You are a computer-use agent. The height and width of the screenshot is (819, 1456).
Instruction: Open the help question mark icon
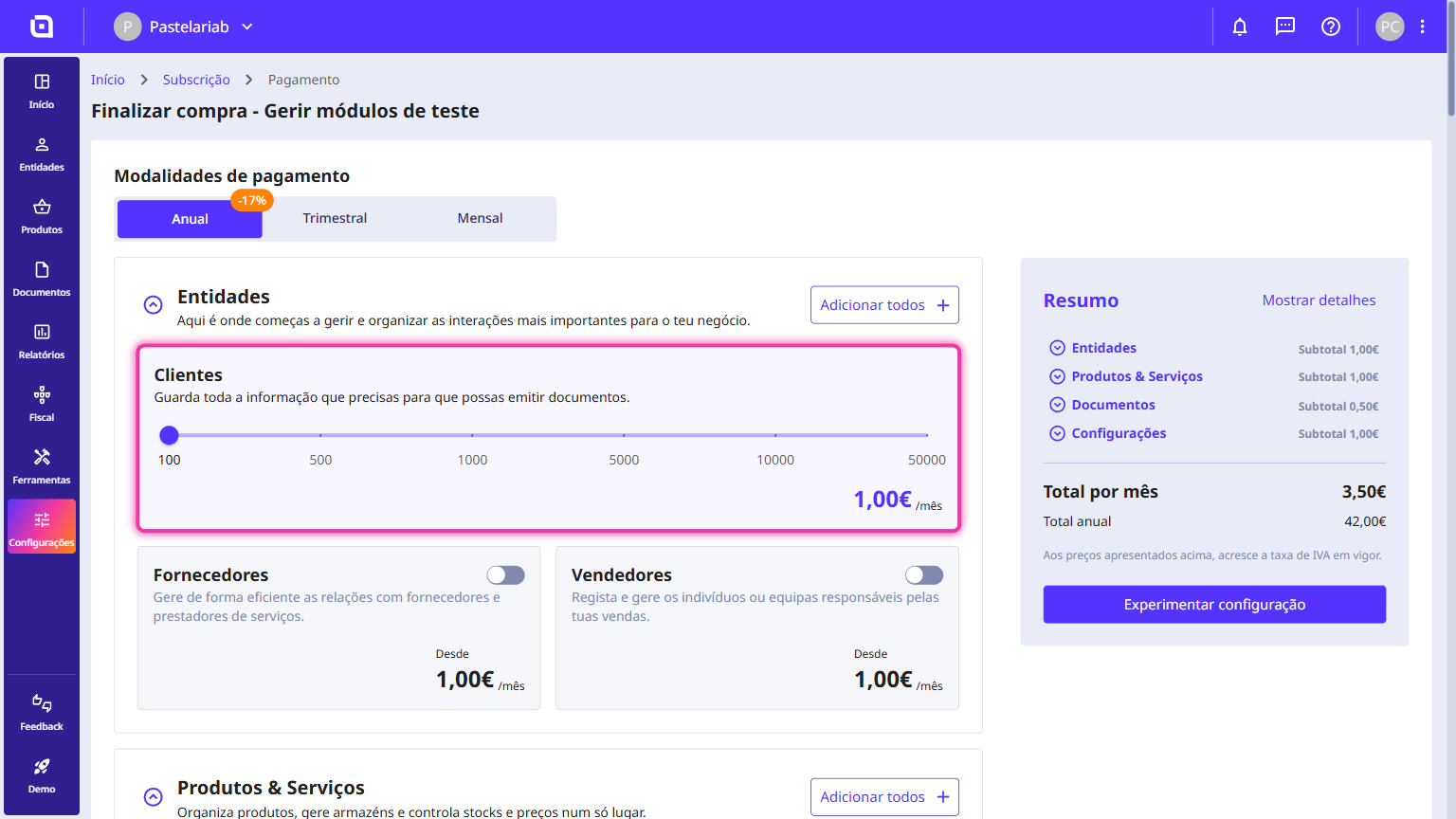1331,27
